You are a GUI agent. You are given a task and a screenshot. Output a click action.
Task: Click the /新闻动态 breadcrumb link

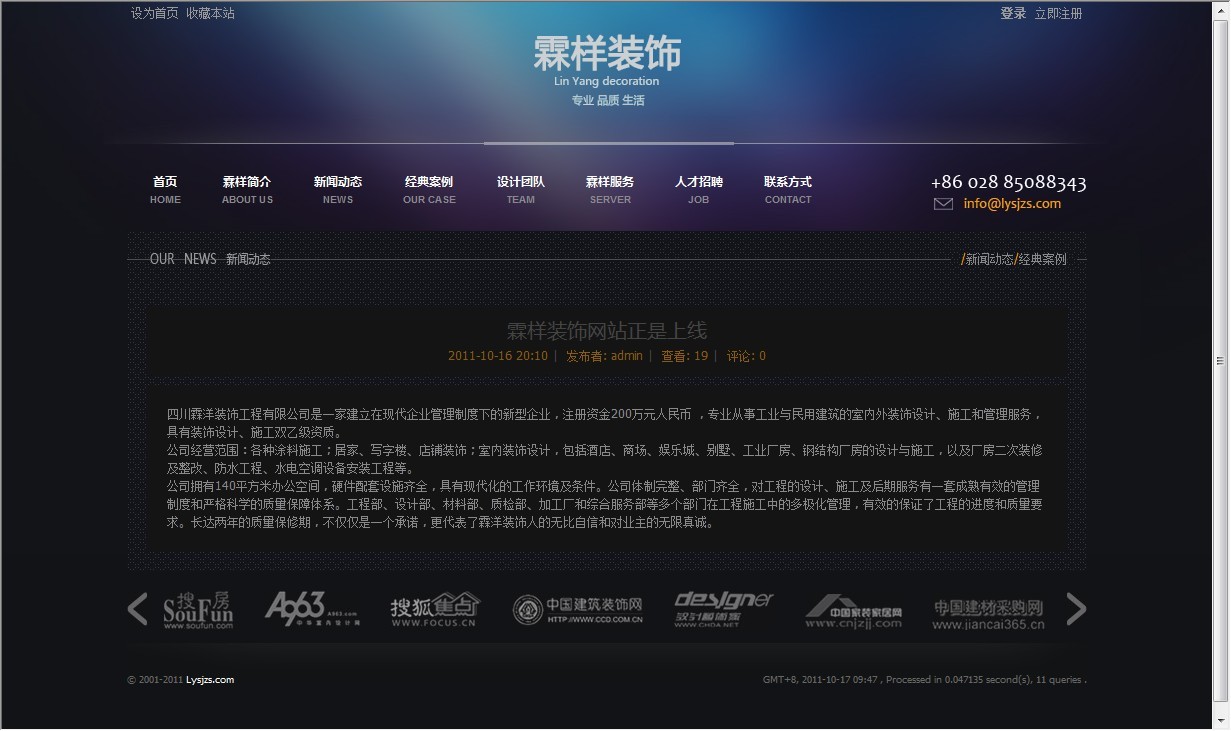tap(987, 259)
